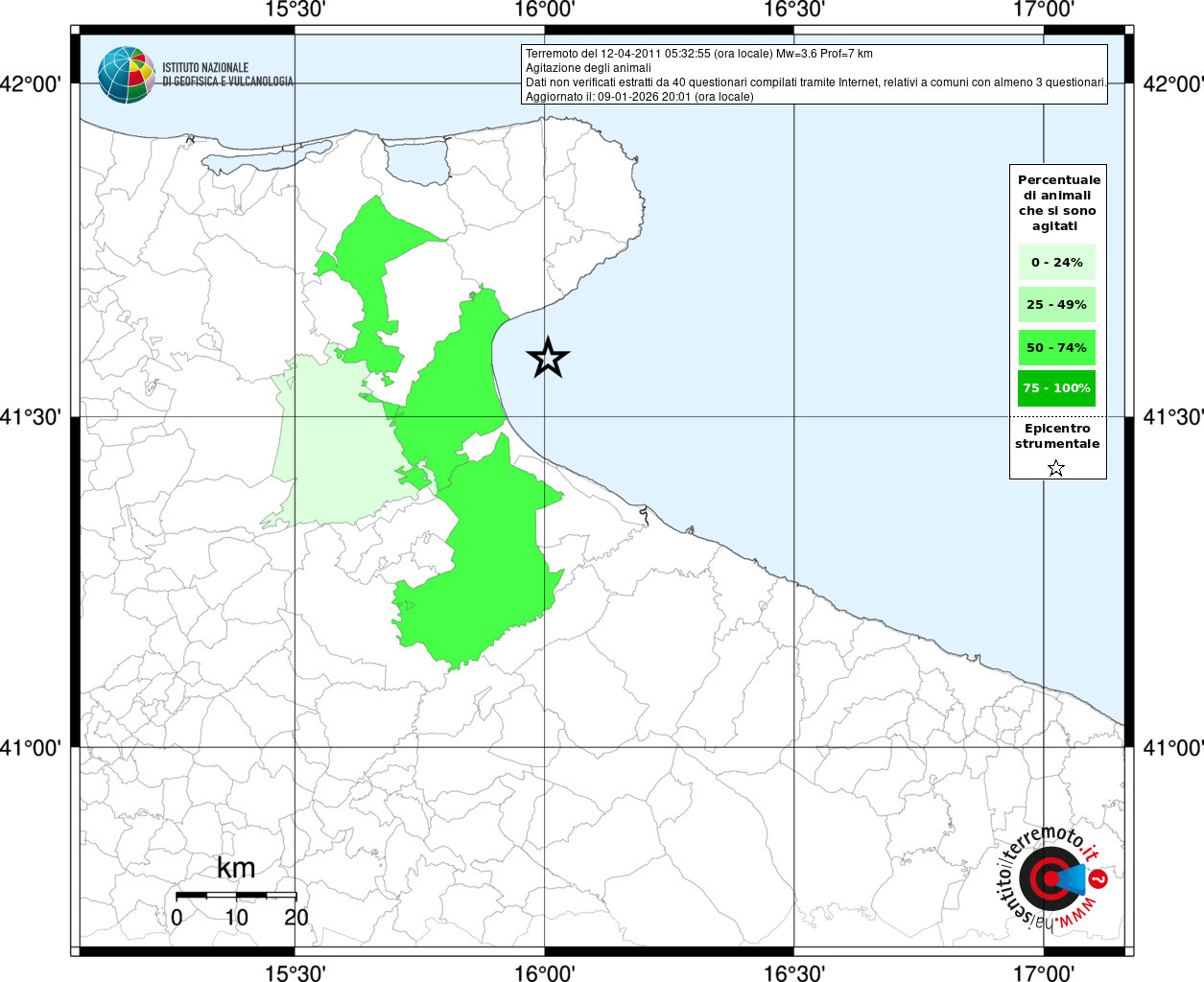
Task: Select the 50 - 74% legend swatch
Action: (x=1056, y=347)
